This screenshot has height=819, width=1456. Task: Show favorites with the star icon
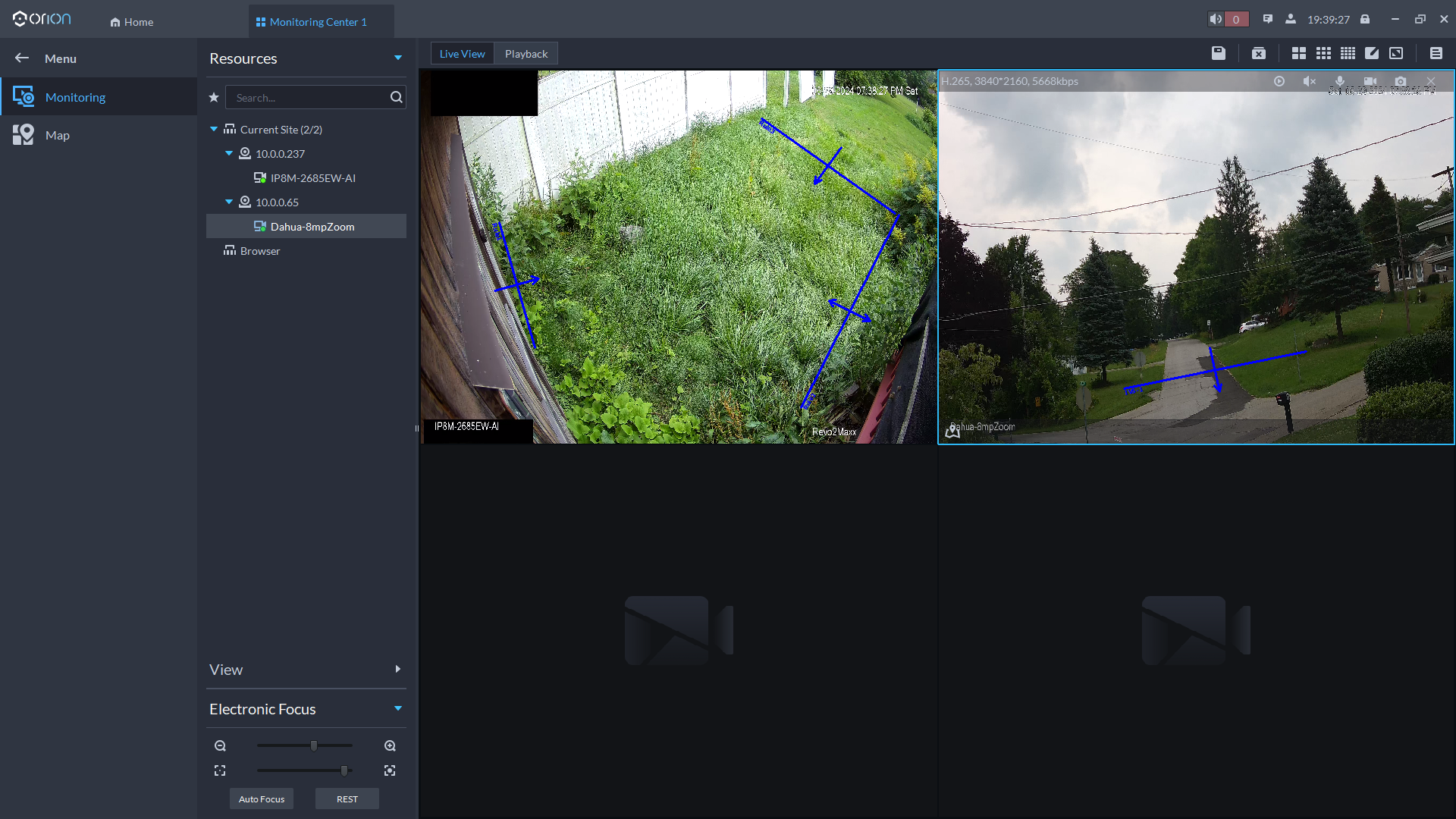click(214, 97)
